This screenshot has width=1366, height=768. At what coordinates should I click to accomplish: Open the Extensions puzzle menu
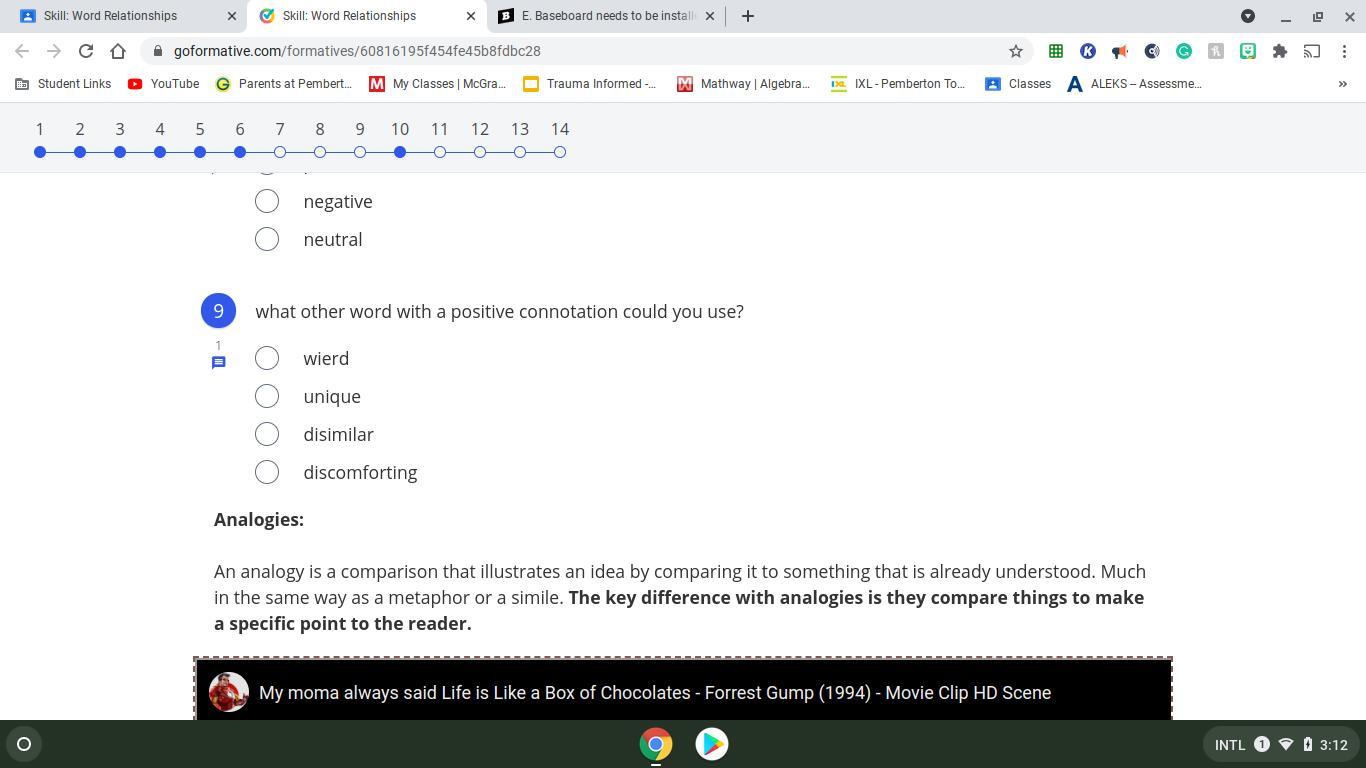(1280, 51)
